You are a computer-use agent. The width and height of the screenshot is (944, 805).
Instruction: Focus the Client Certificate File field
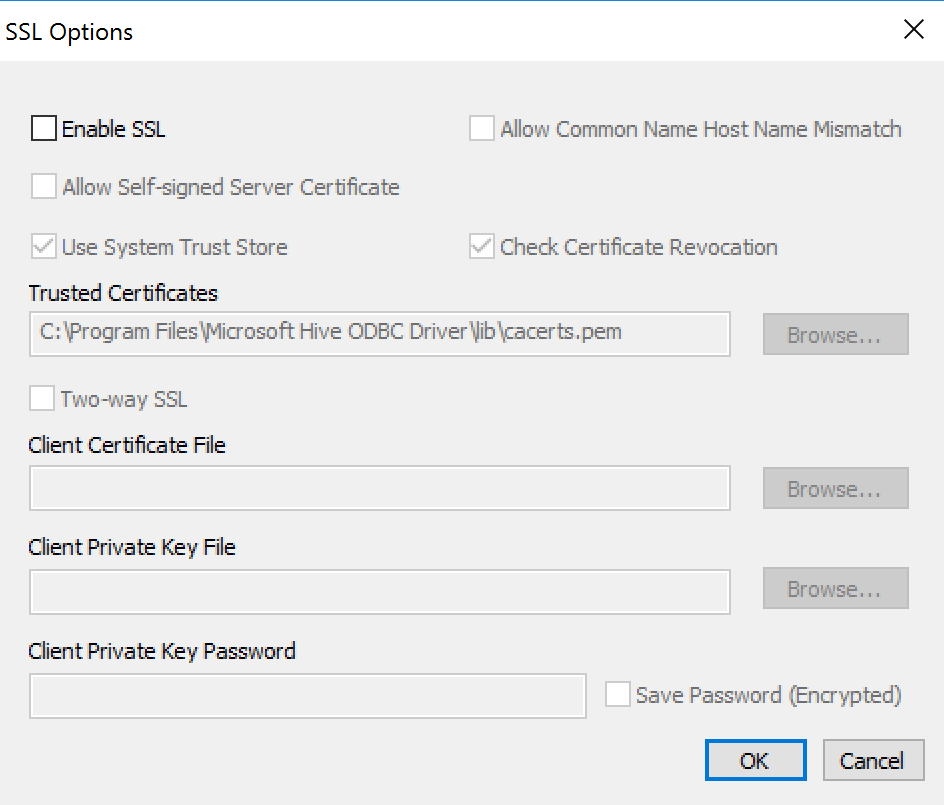tap(380, 488)
